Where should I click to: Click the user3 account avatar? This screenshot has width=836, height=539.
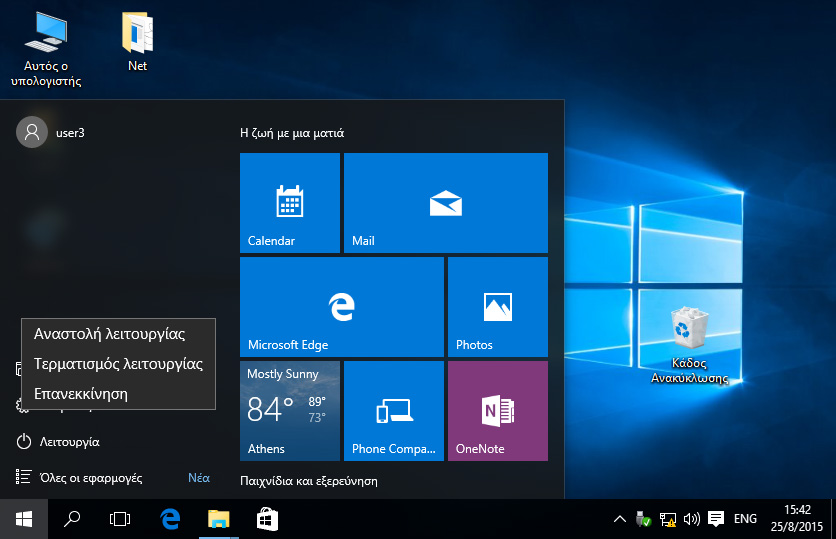[x=32, y=132]
